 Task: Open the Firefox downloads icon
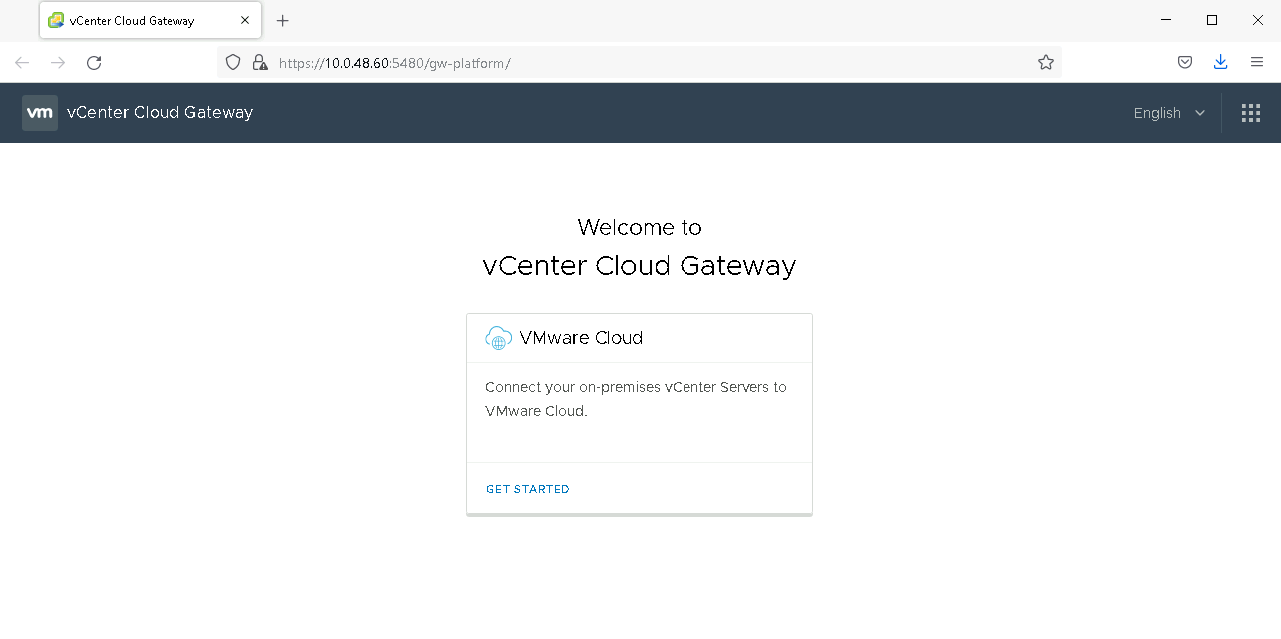tap(1220, 63)
